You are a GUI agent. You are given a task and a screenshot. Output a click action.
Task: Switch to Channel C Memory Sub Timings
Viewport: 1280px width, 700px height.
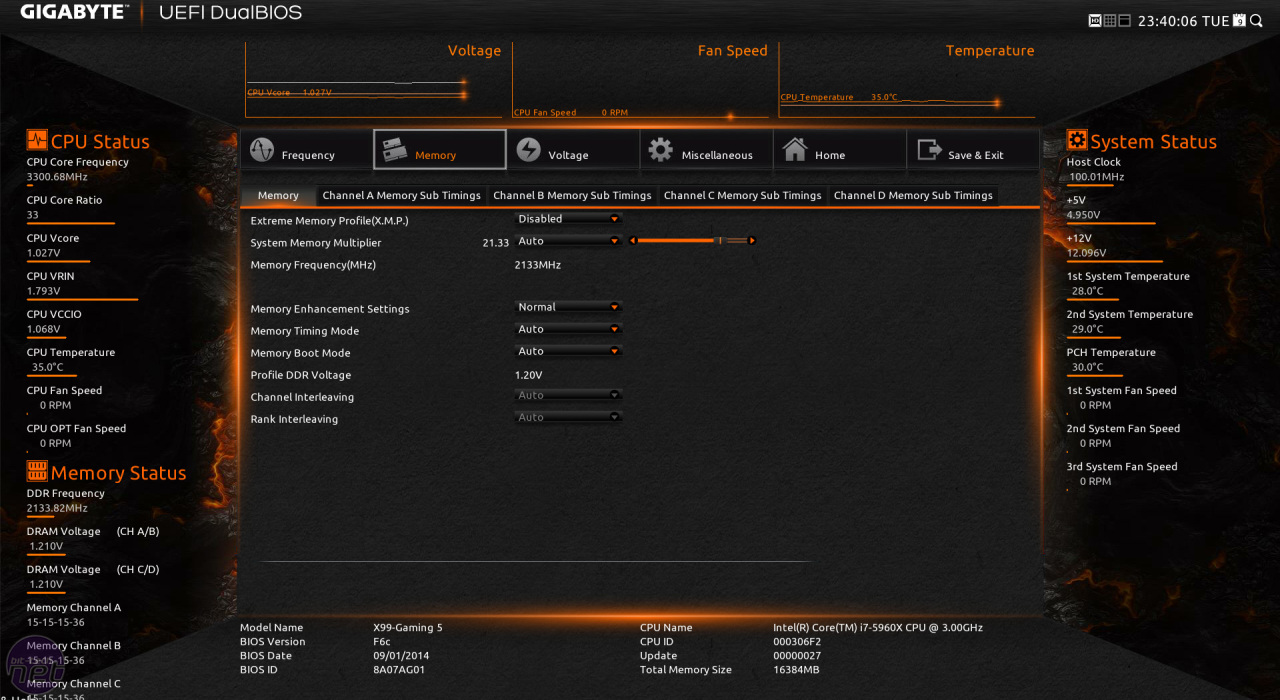click(x=742, y=195)
